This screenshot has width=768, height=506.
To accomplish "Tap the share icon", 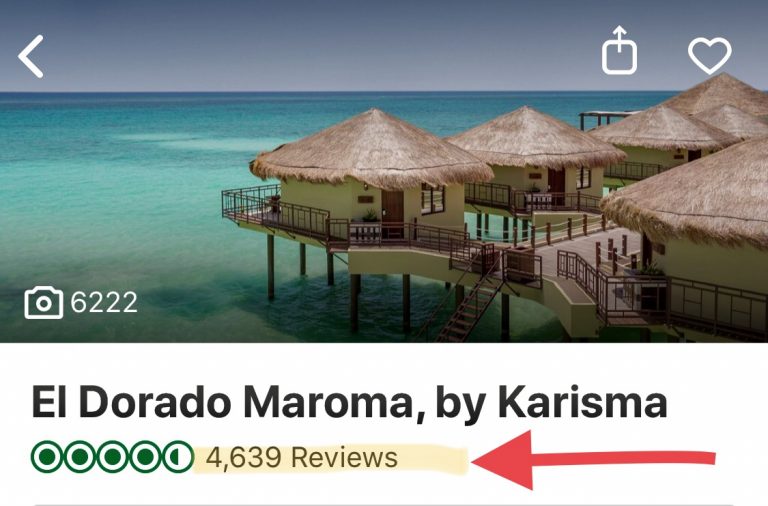I will 620,50.
